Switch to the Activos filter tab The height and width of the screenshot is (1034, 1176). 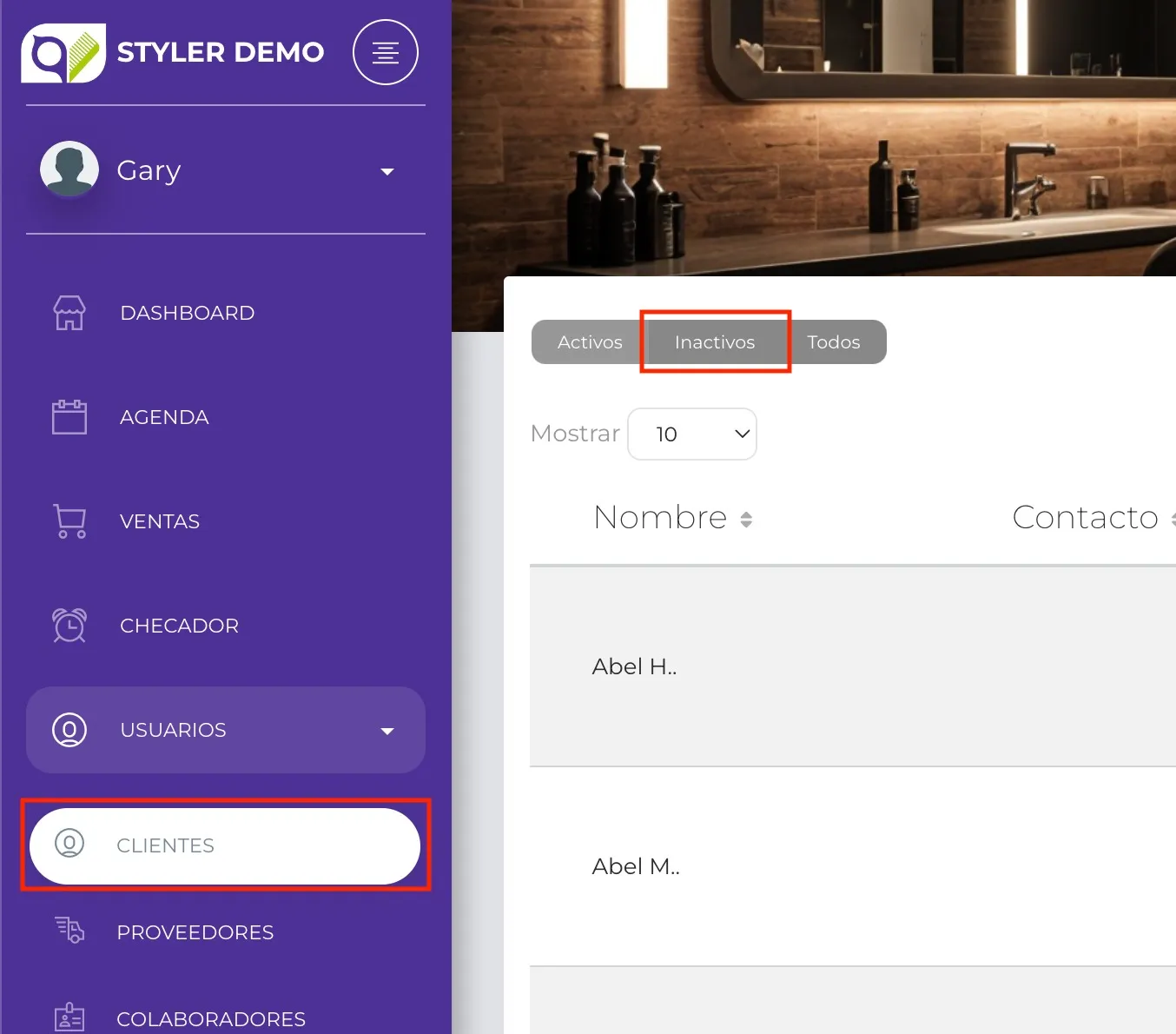[590, 342]
